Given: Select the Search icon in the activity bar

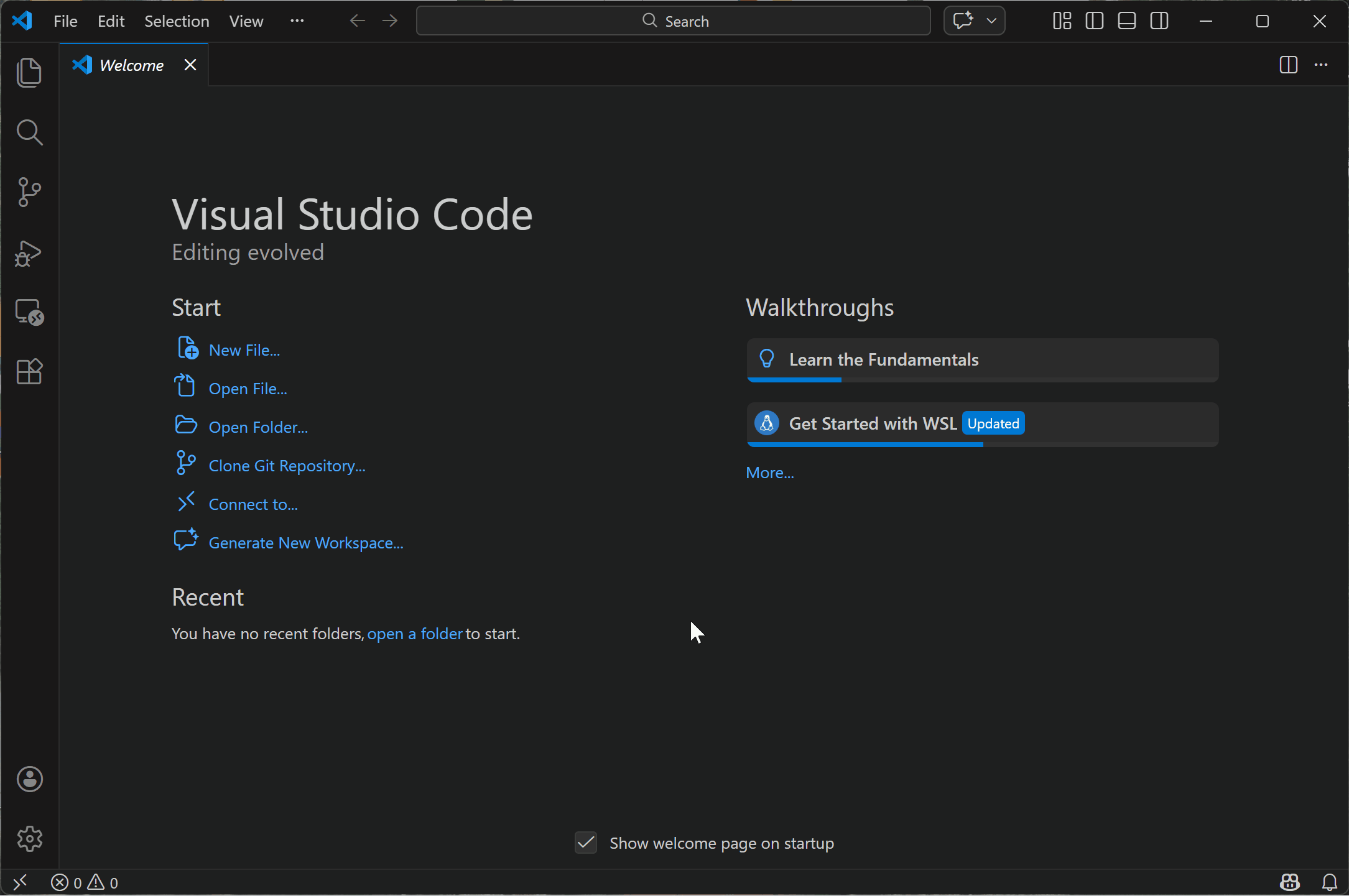Looking at the screenshot, I should coord(29,132).
